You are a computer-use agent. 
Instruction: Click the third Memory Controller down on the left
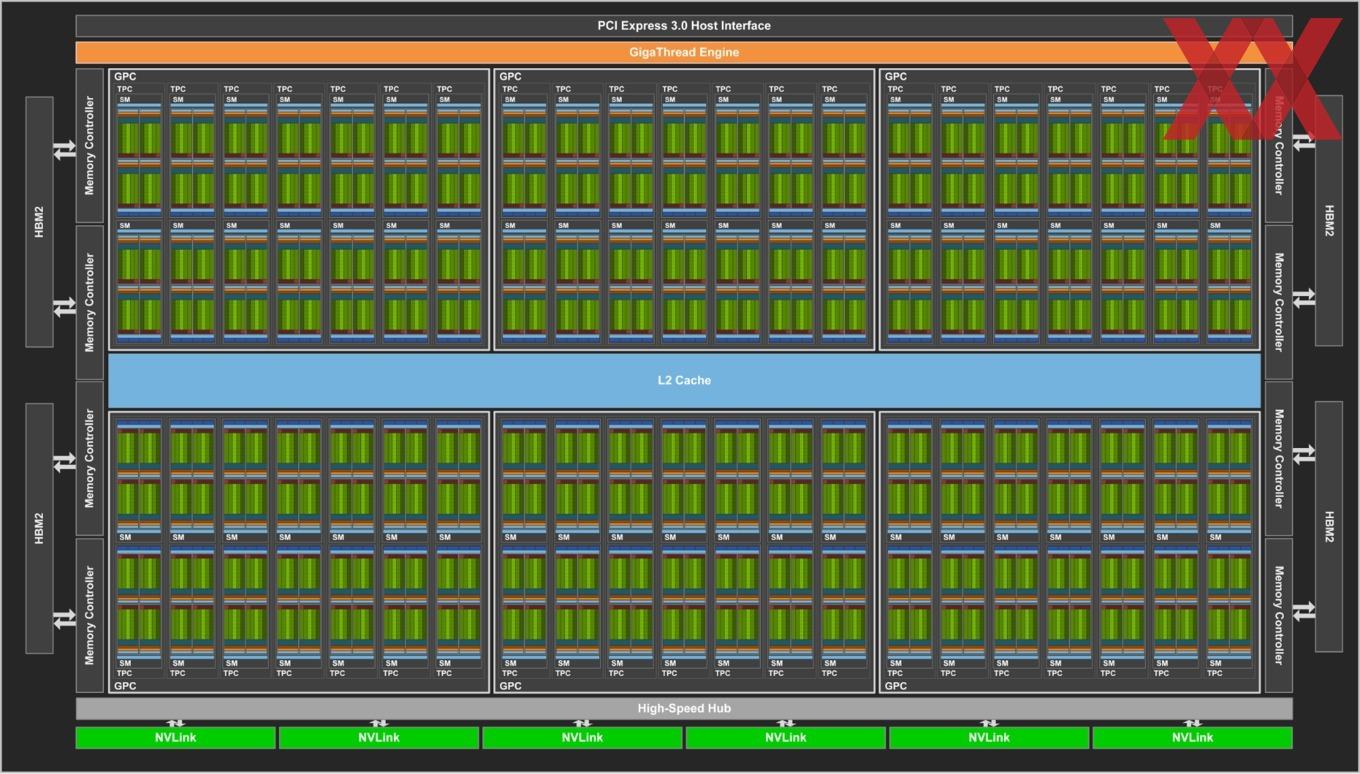tap(90, 458)
